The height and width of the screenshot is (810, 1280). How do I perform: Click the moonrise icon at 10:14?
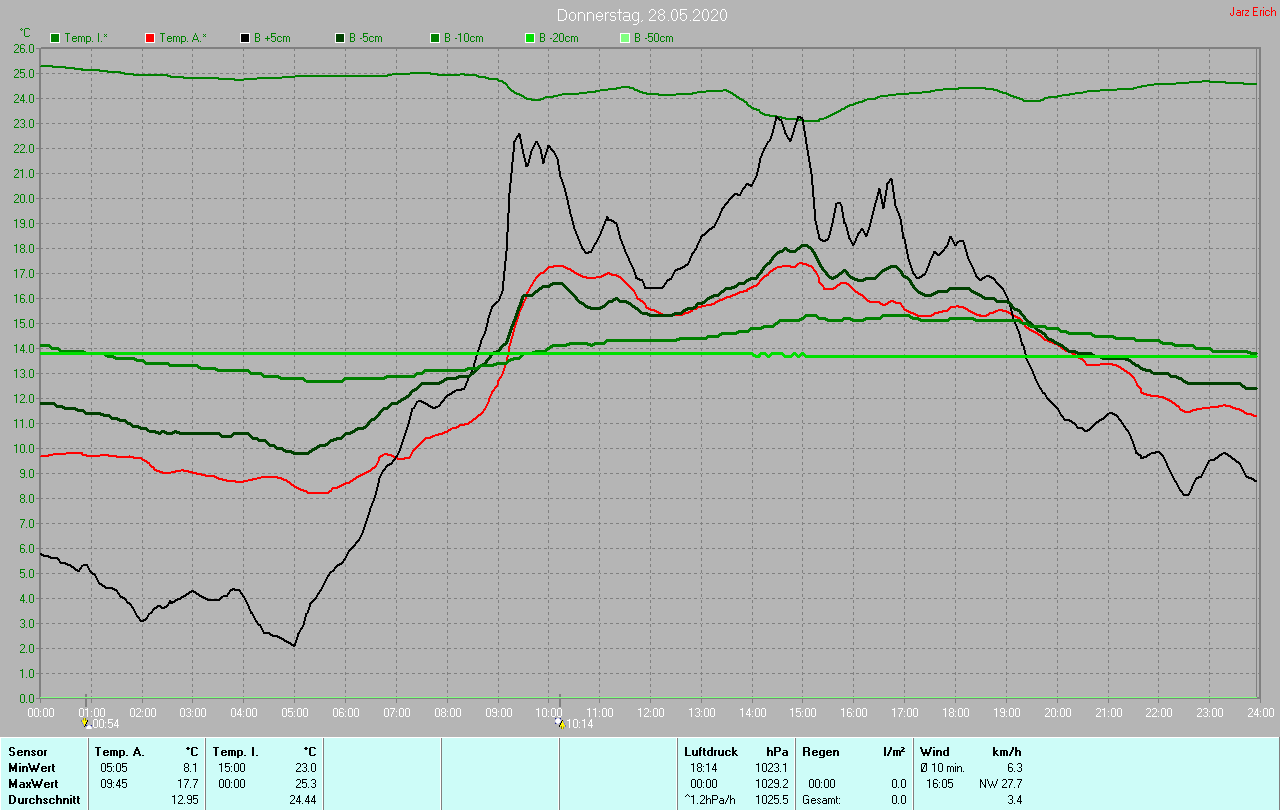[x=559, y=721]
